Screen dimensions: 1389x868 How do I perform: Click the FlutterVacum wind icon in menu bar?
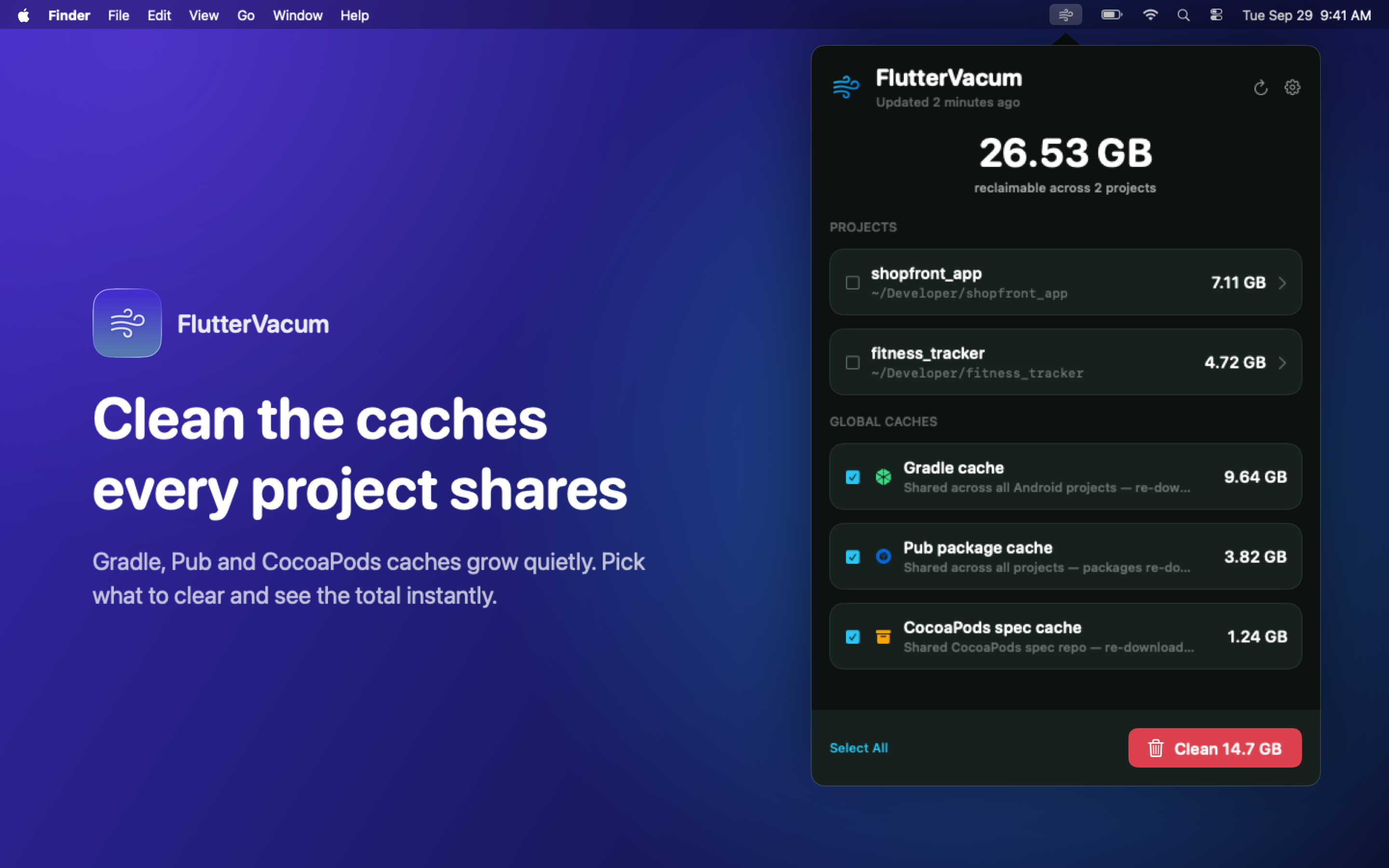point(1065,15)
